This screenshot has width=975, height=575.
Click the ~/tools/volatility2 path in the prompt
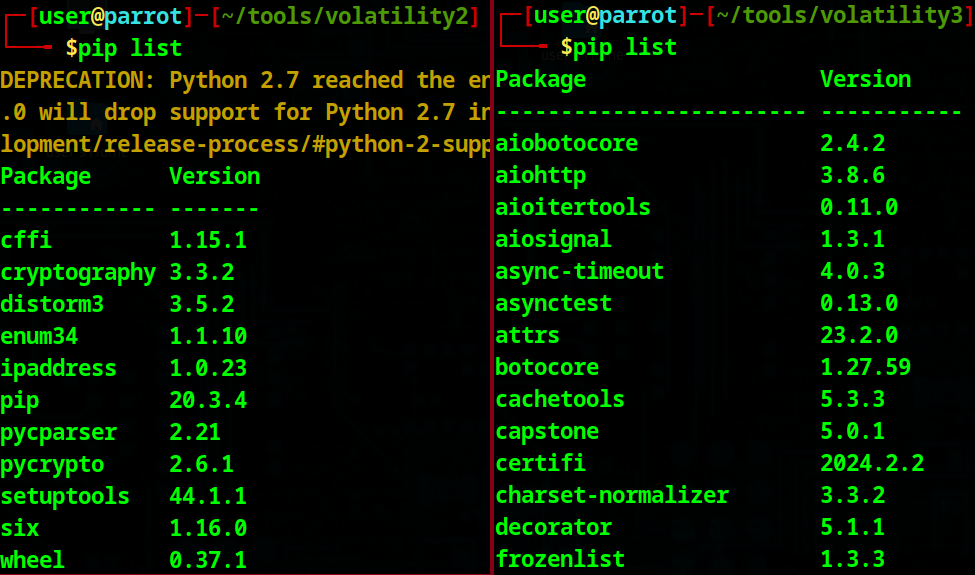pos(345,17)
